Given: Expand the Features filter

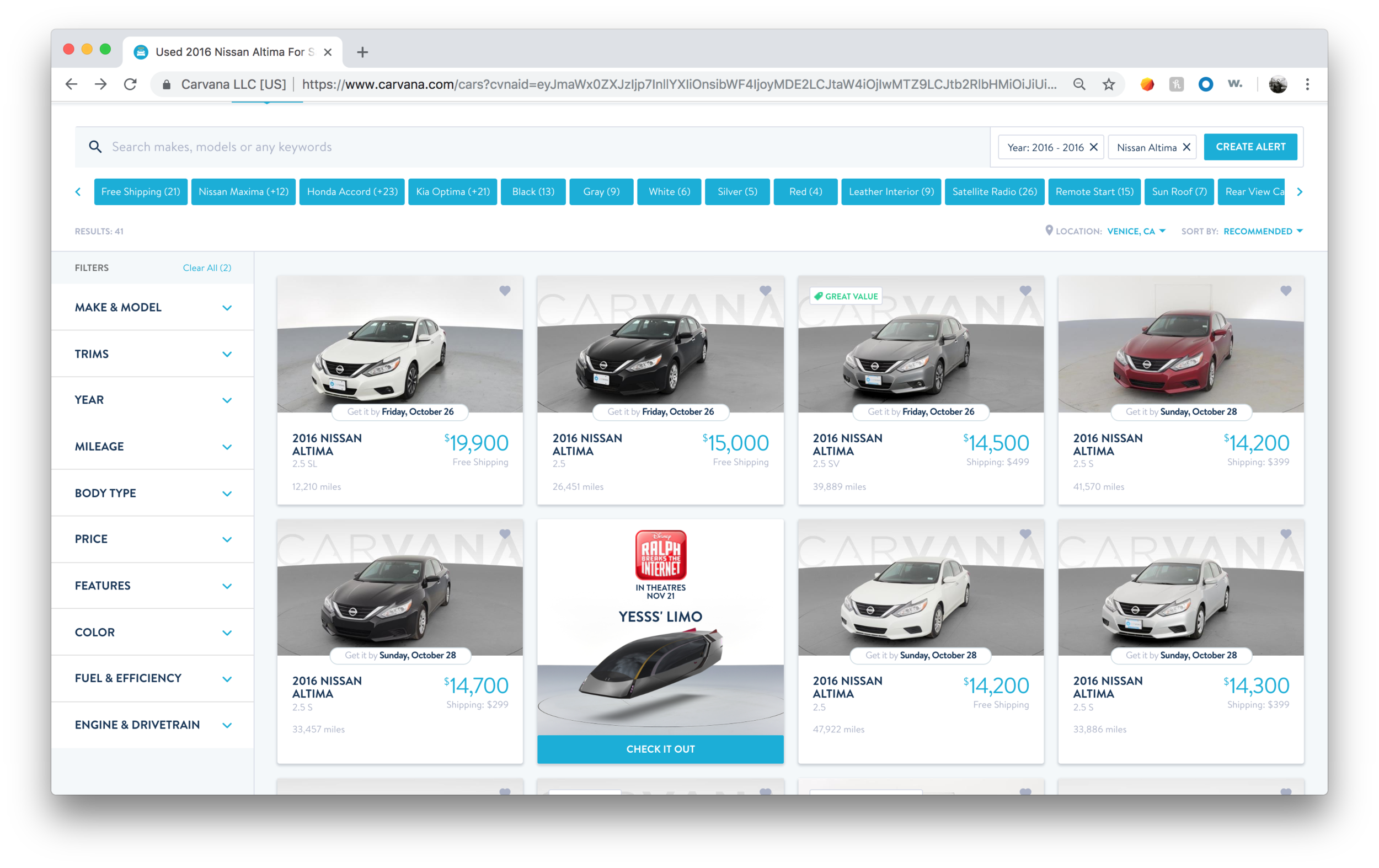Looking at the screenshot, I should pos(152,586).
